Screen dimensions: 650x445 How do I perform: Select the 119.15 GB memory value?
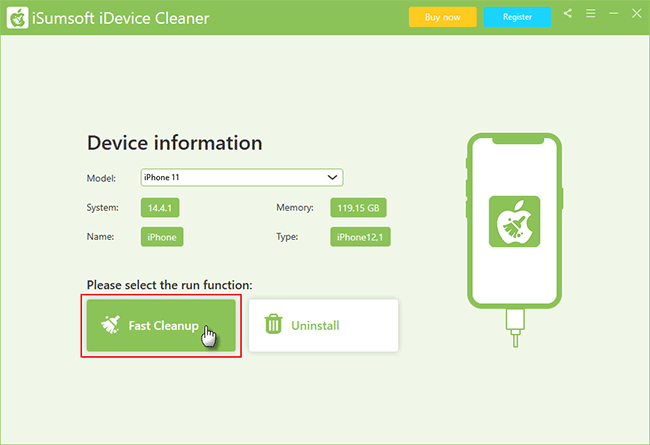pyautogui.click(x=358, y=208)
